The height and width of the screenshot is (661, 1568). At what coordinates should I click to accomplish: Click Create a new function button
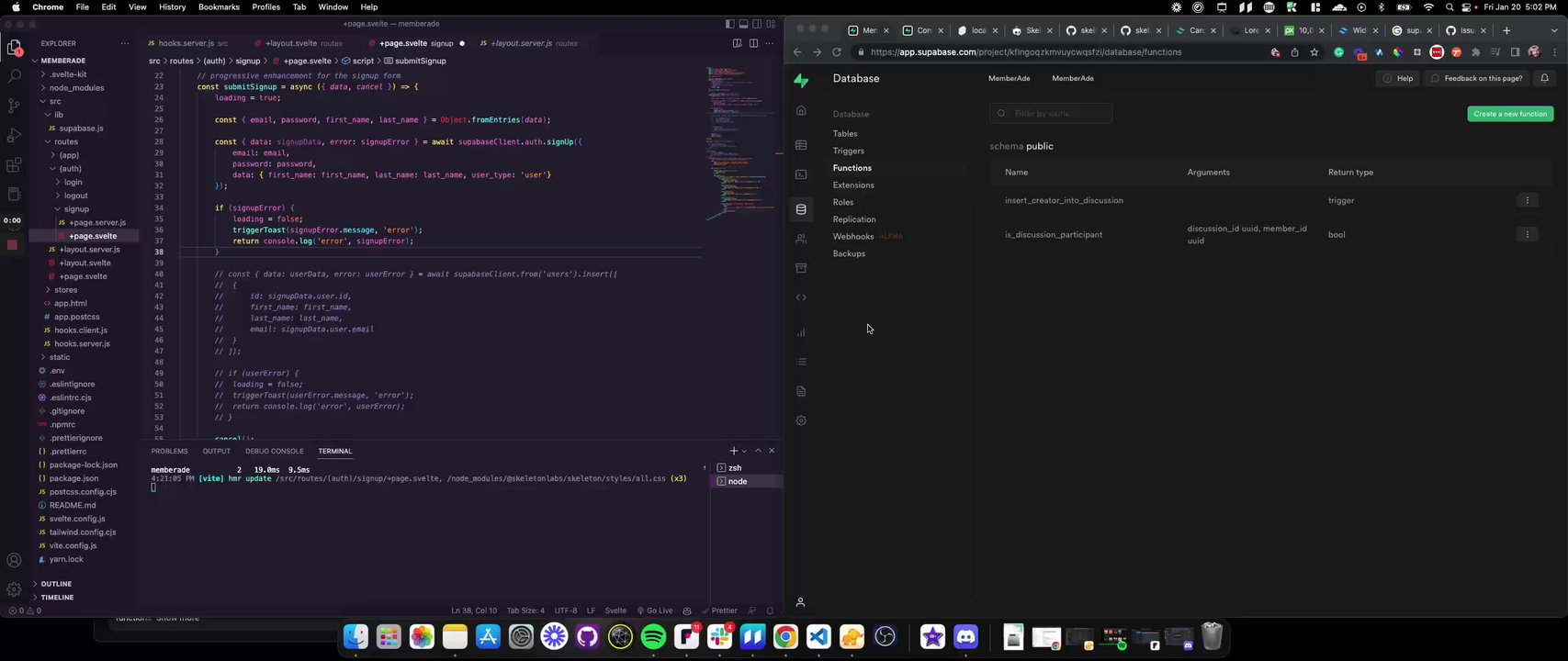point(1510,114)
